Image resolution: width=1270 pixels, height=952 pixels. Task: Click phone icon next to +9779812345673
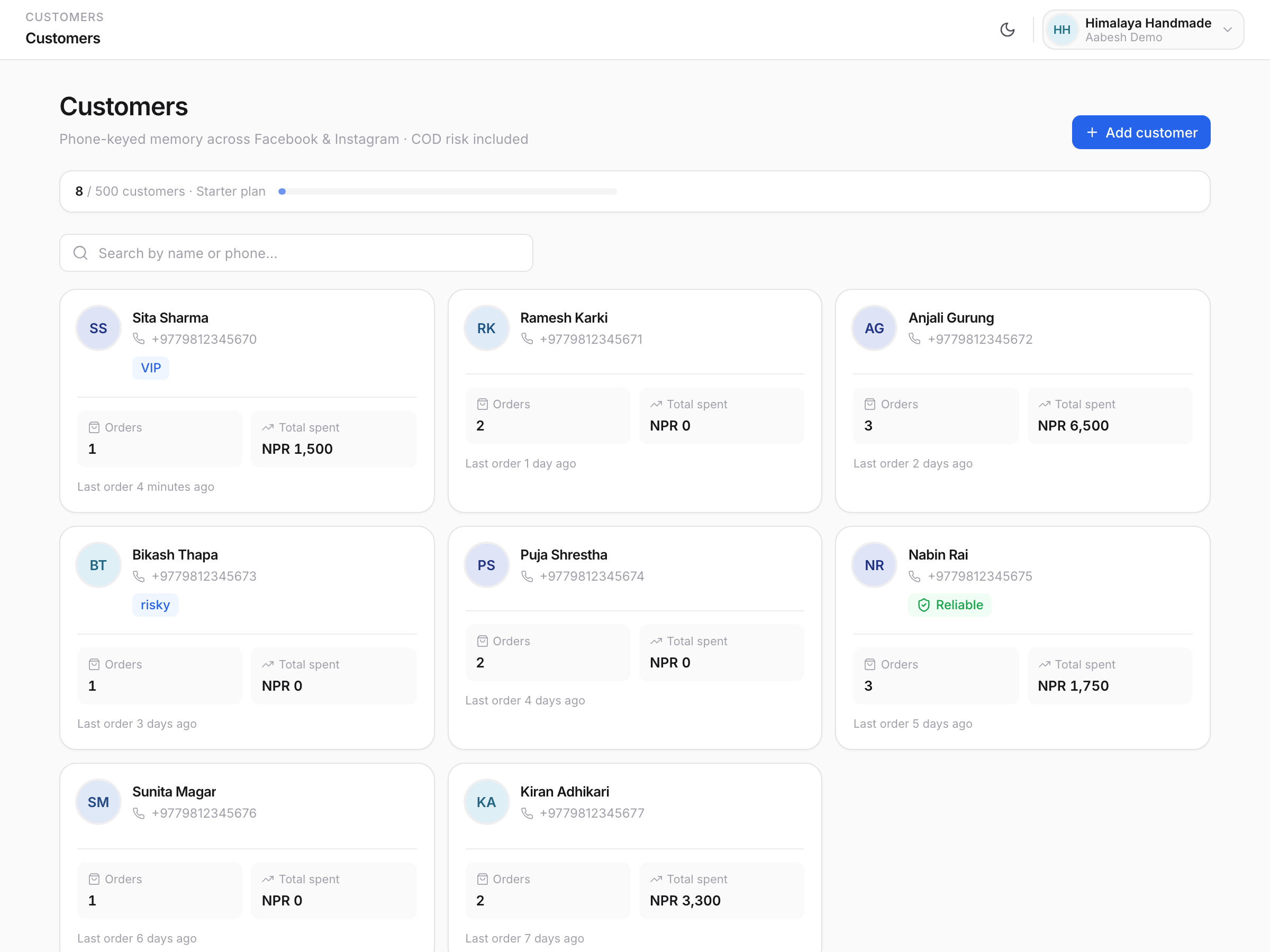click(139, 576)
